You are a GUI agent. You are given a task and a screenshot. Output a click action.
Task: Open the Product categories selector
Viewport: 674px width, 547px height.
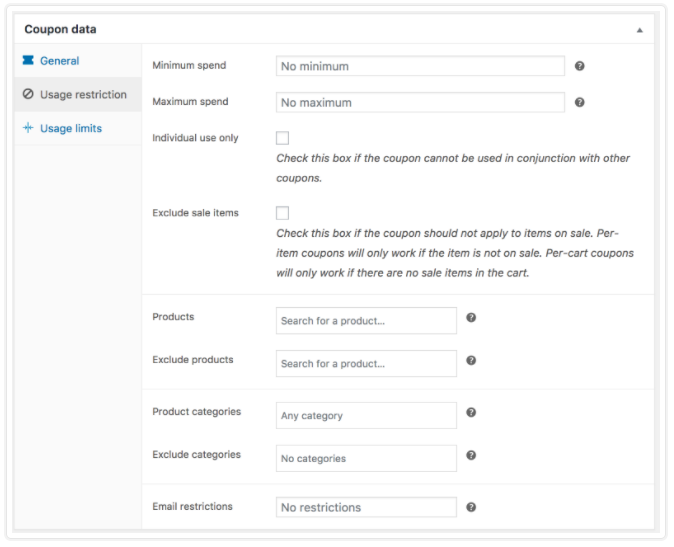(x=366, y=415)
